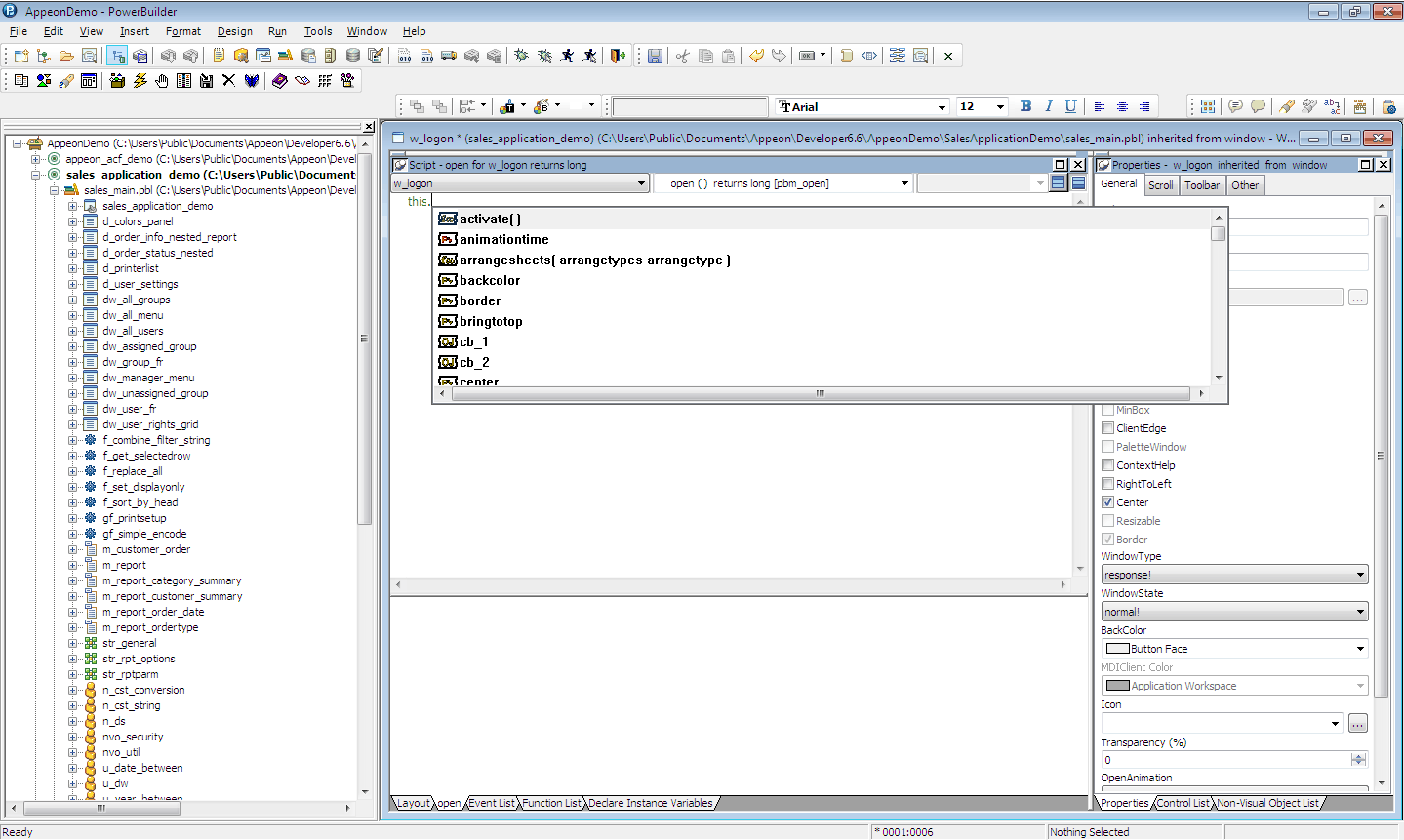Select dw_user_rights_grid in system tree

pyautogui.click(x=150, y=424)
